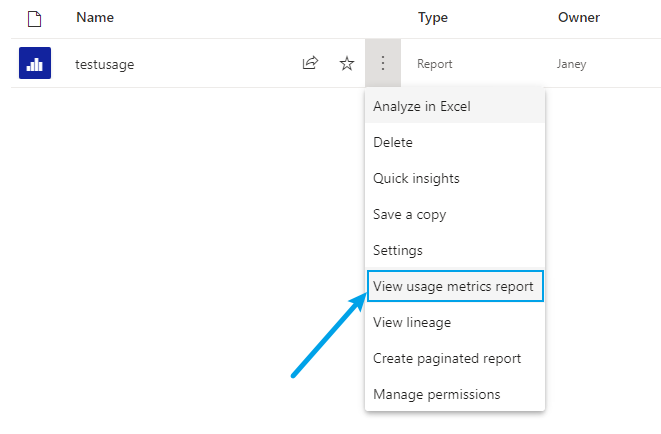Click the 'Janey' owner cell
The width and height of the screenshot is (661, 434).
(x=571, y=64)
